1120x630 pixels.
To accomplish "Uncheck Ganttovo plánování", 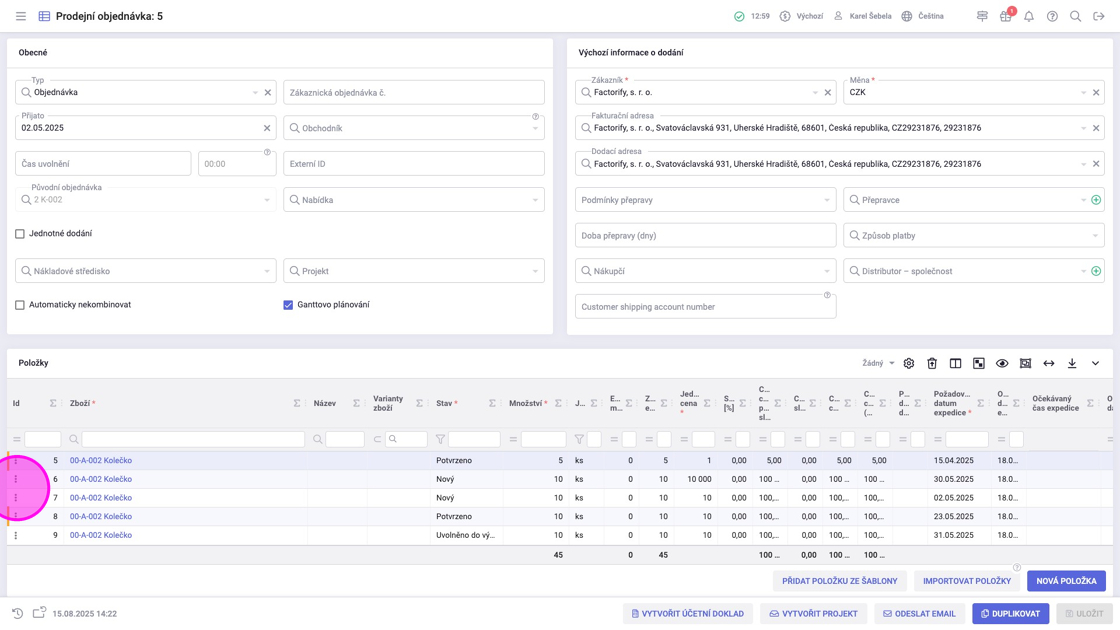I will 288,305.
